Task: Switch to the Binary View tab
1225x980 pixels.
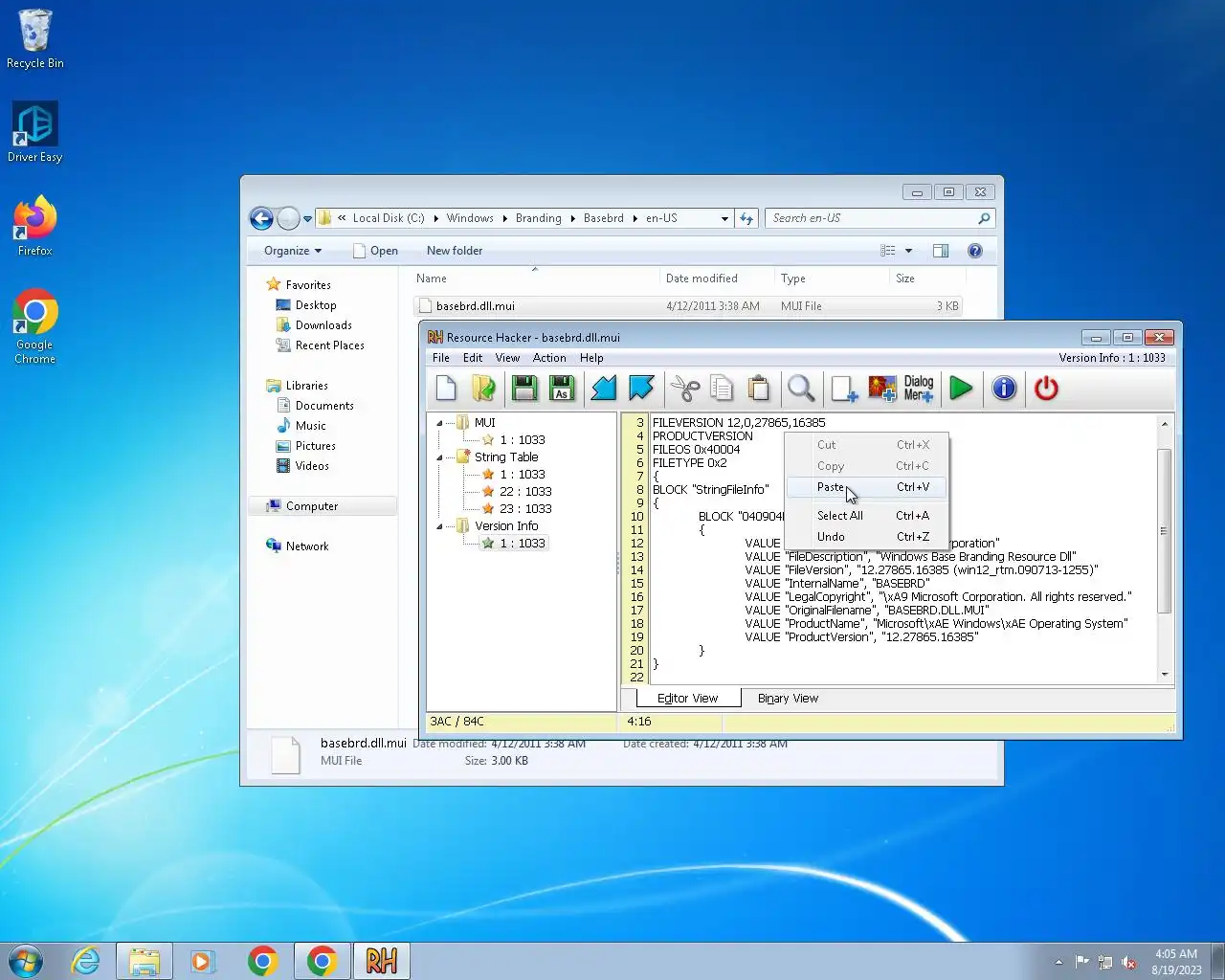Action: [x=788, y=699]
